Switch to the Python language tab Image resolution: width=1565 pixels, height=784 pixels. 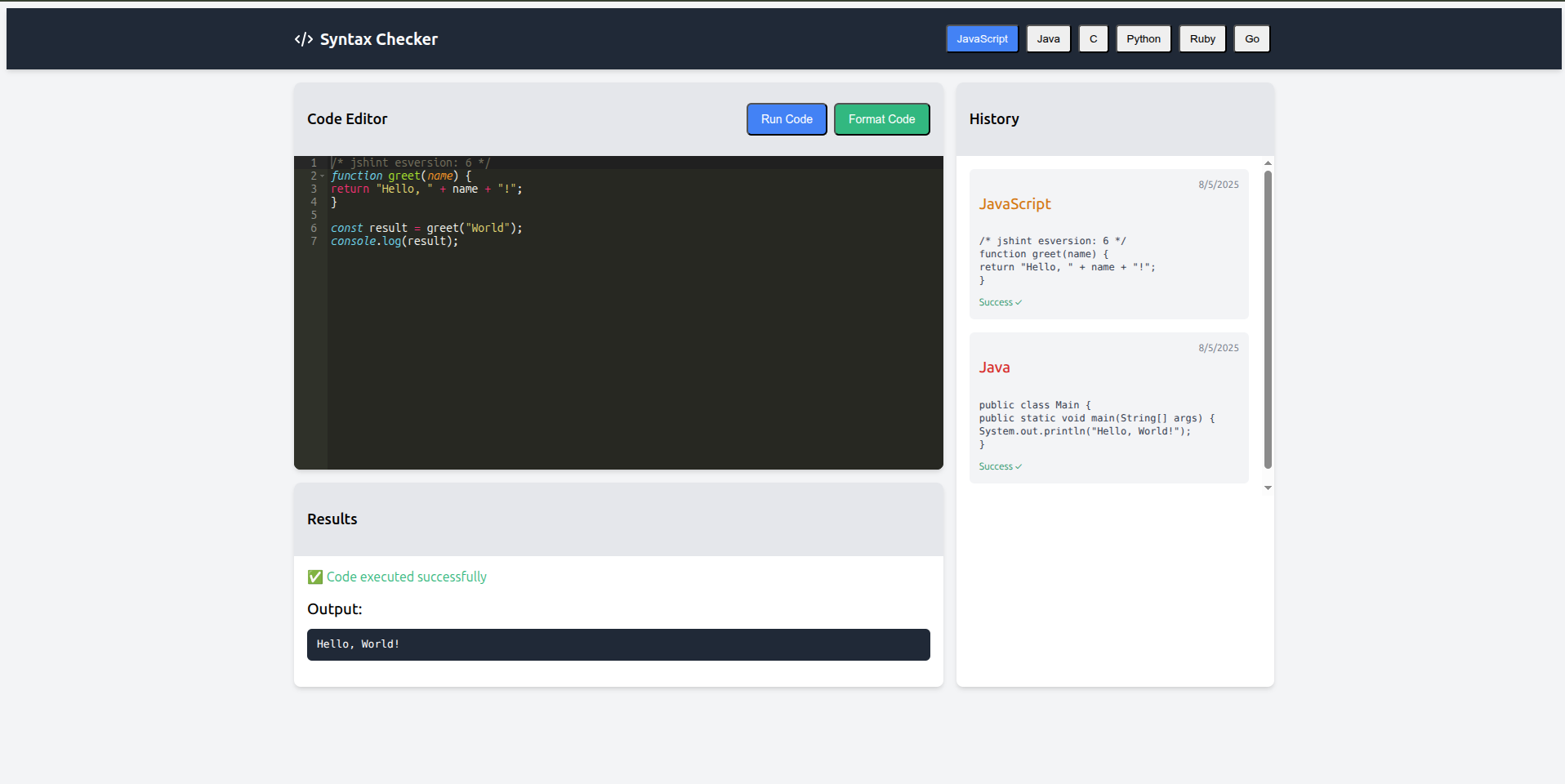[x=1143, y=39]
